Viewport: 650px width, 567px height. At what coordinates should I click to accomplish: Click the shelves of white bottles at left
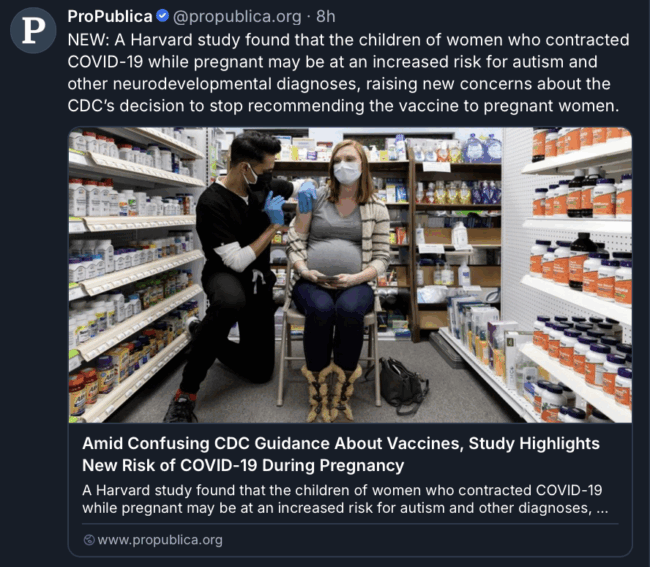(x=135, y=274)
